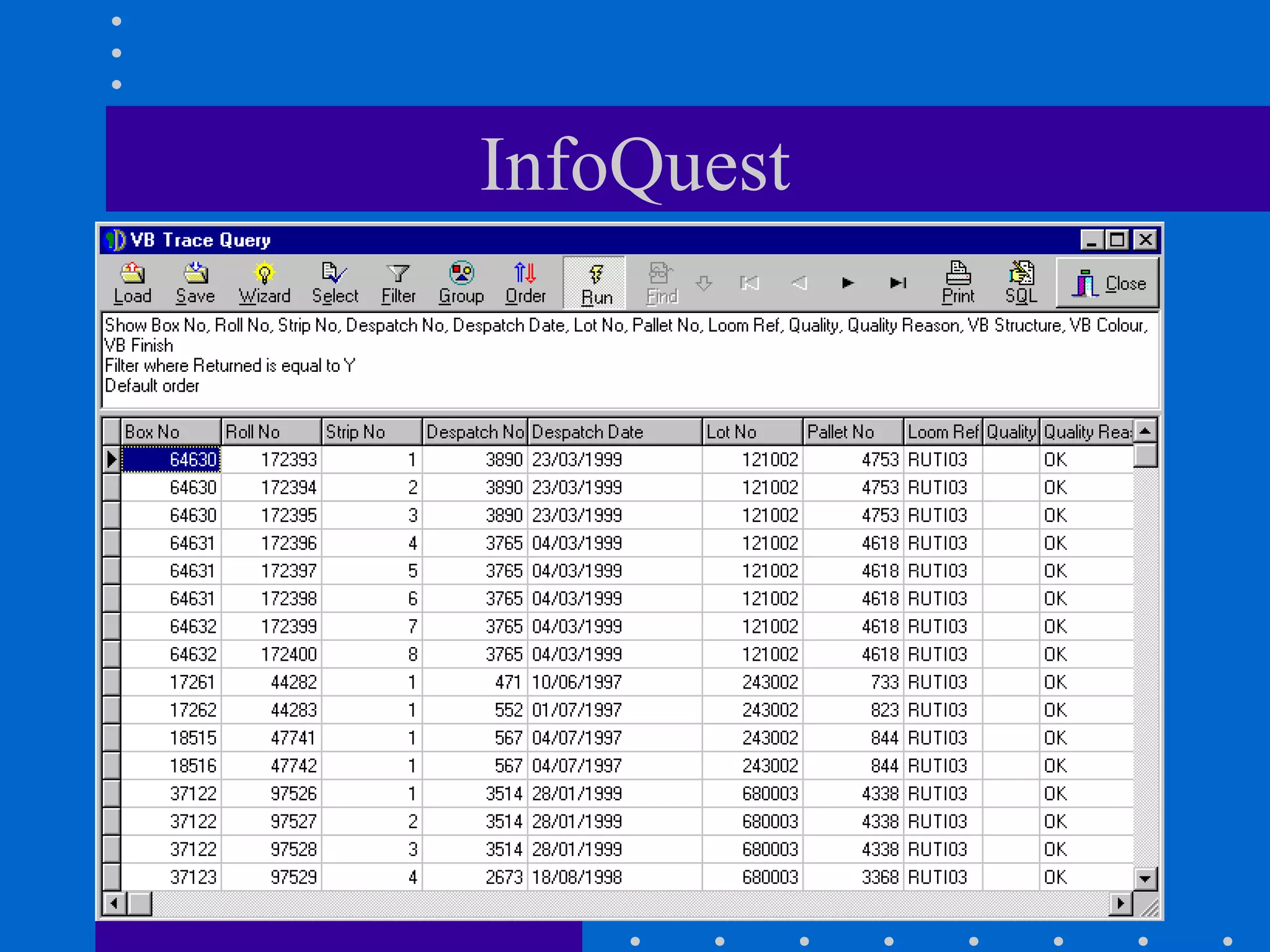The width and height of the screenshot is (1270, 952).
Task: Select Strip No cell 7
Action: pos(371,627)
